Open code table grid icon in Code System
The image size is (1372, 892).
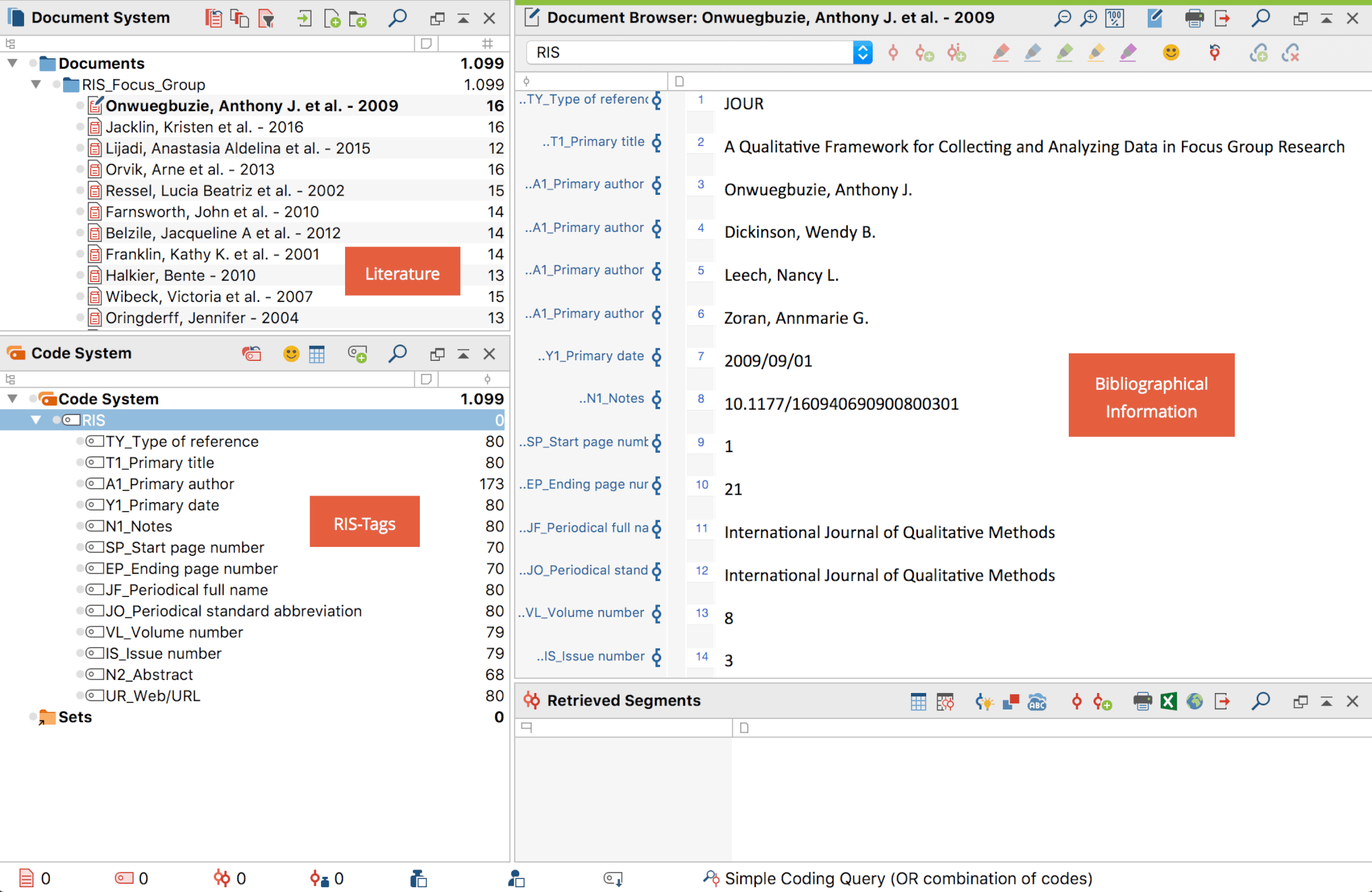[317, 354]
